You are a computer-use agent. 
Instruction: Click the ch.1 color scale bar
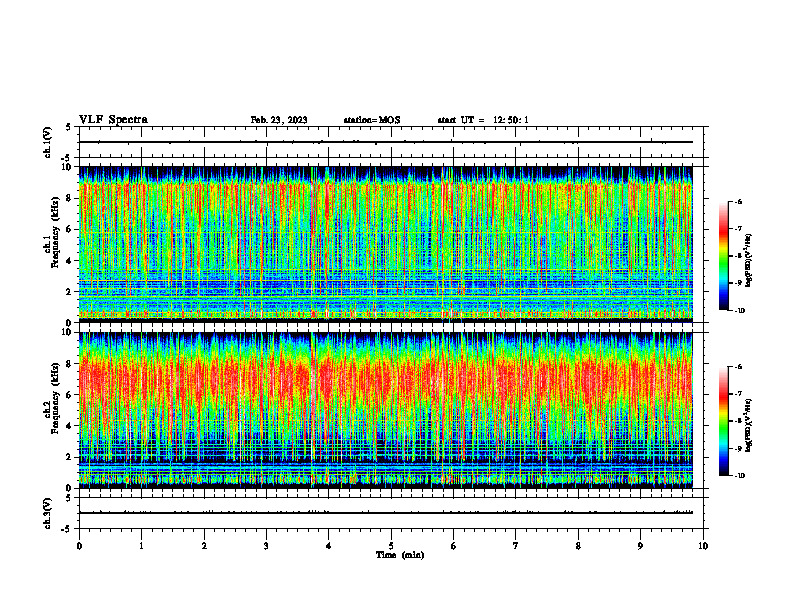click(x=724, y=256)
